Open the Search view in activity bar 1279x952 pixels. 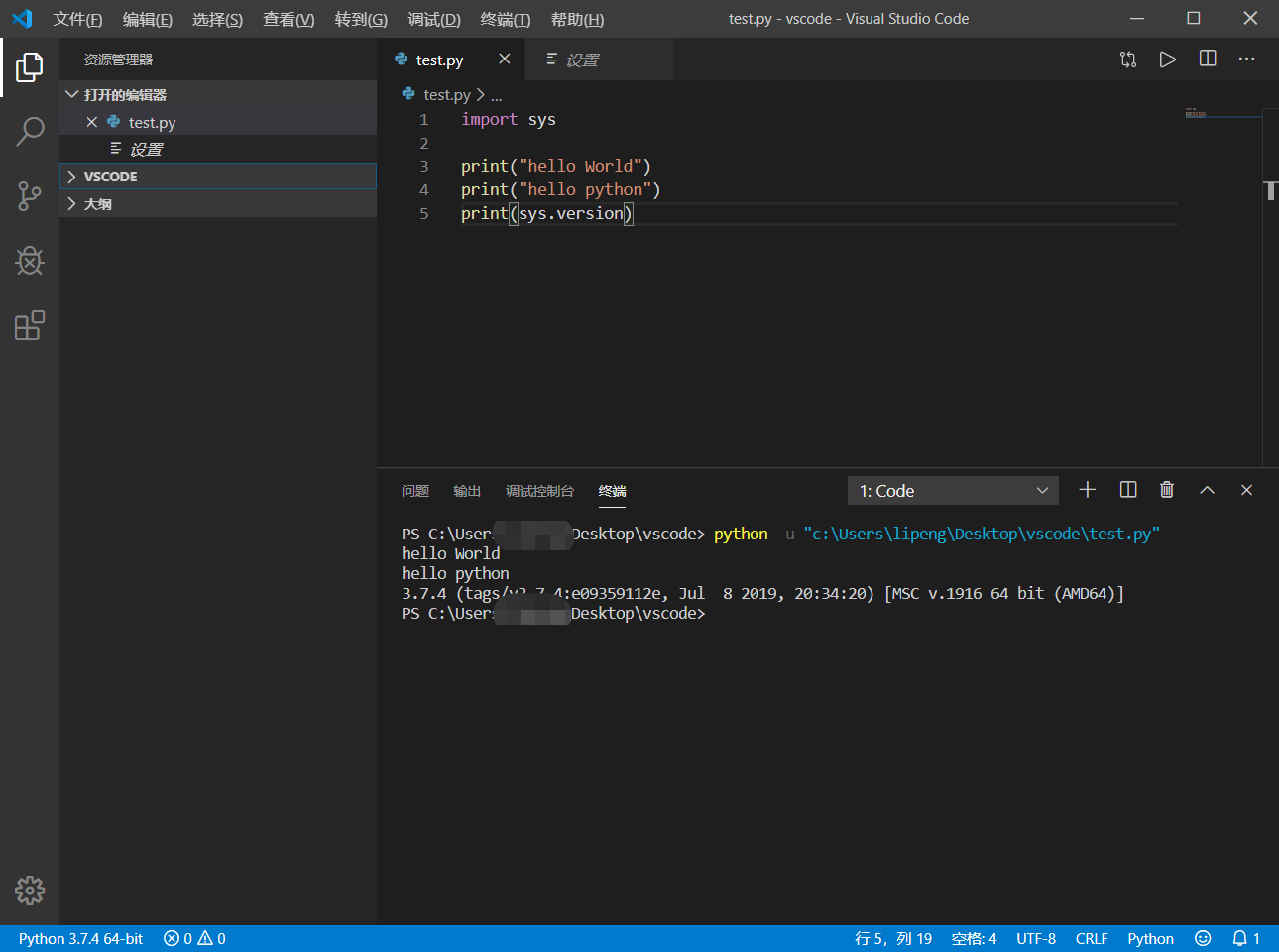point(30,131)
